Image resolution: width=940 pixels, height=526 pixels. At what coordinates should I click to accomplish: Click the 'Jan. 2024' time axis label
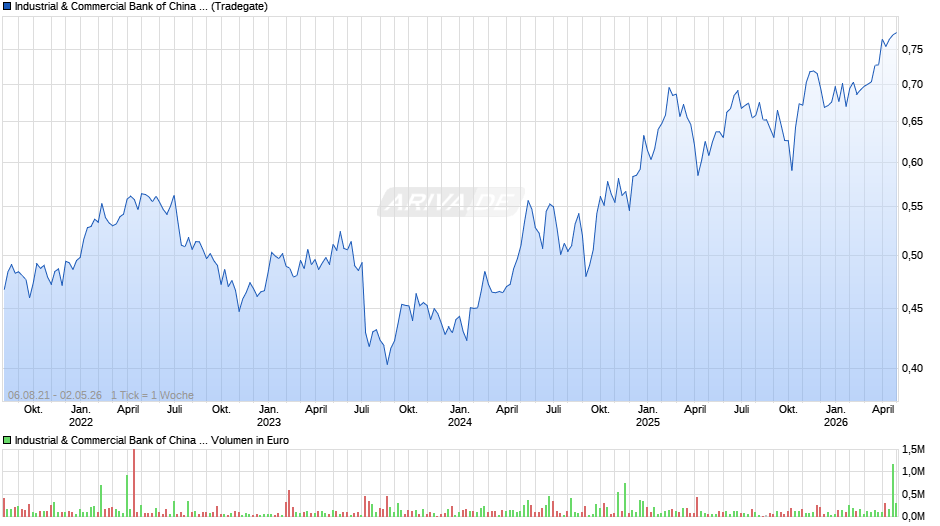[460, 416]
